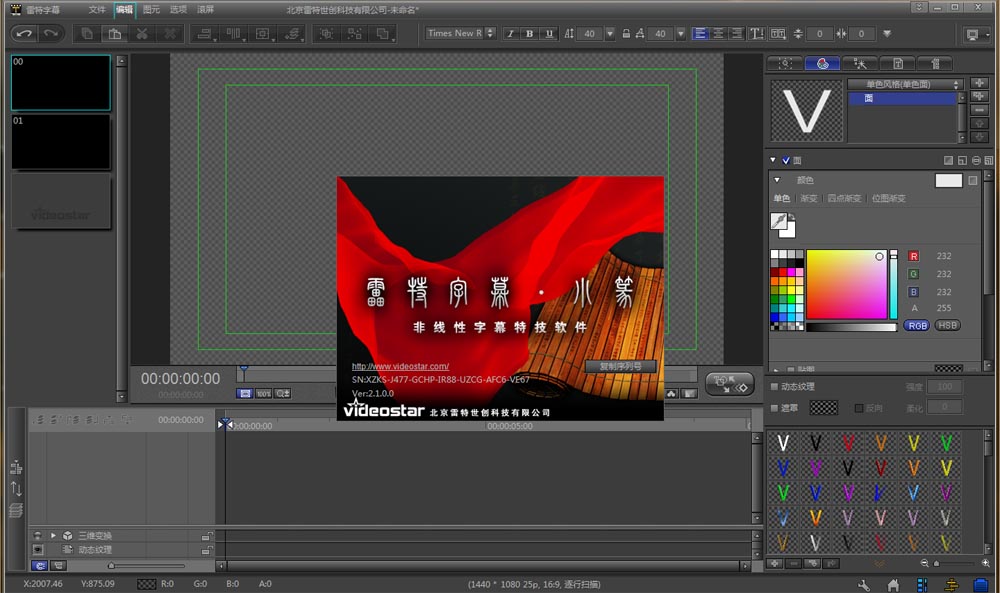Select the RGB color mode
The height and width of the screenshot is (593, 1000).
(x=917, y=325)
